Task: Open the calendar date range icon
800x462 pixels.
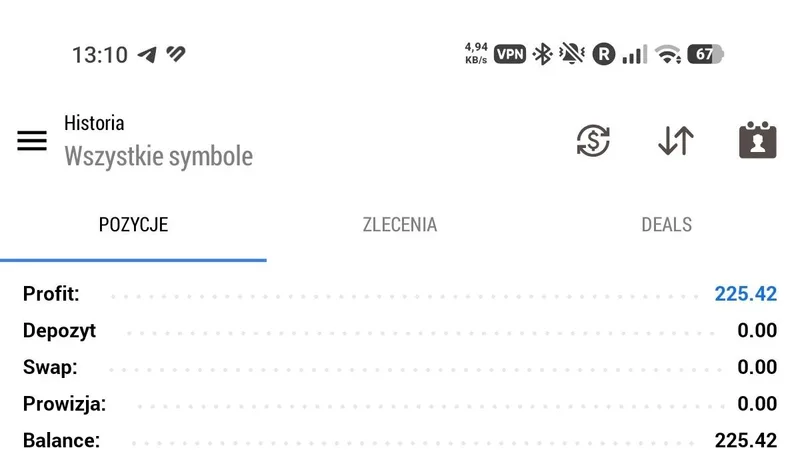Action: point(758,140)
